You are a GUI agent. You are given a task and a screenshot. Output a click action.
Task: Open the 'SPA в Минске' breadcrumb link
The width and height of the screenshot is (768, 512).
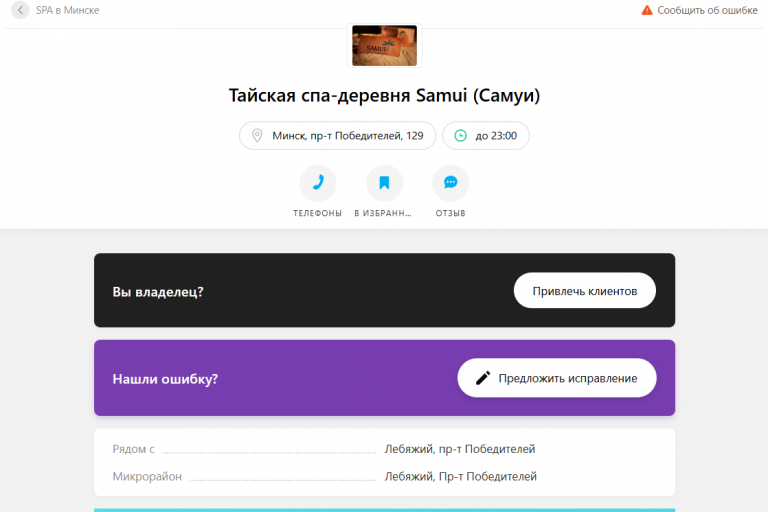(67, 10)
